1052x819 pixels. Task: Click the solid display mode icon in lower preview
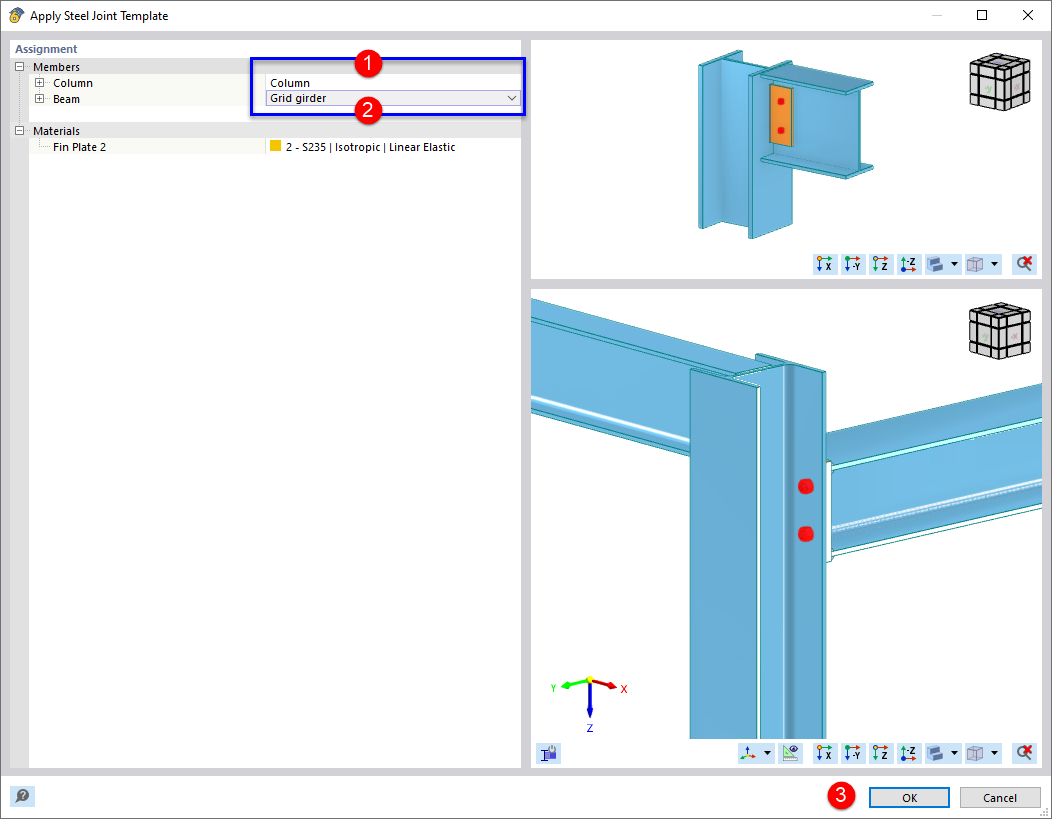click(x=935, y=753)
